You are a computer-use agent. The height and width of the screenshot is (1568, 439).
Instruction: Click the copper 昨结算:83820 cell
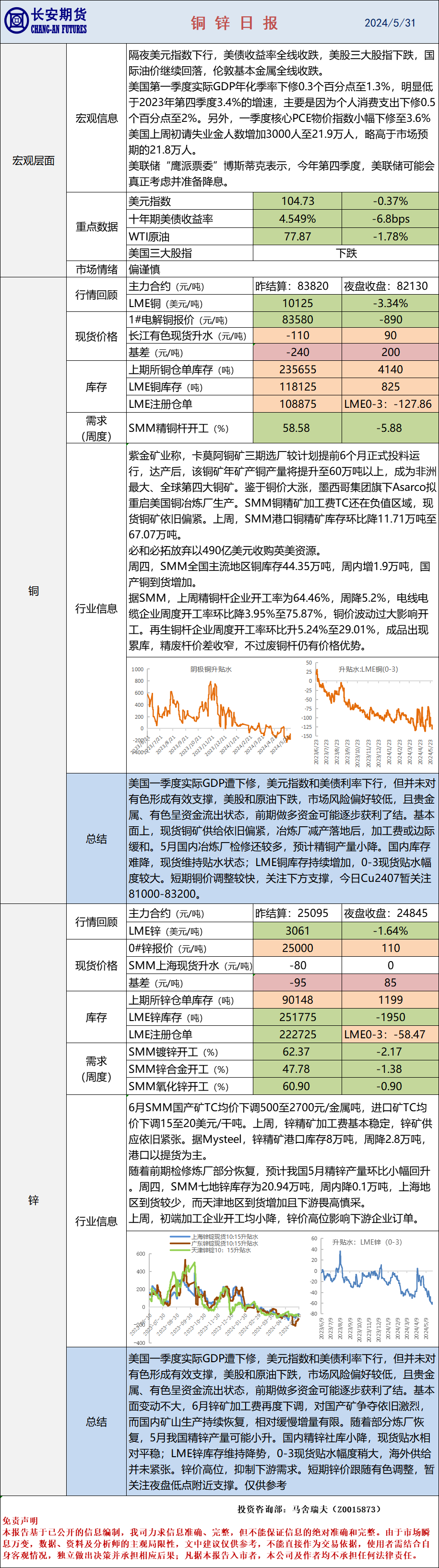(297, 286)
